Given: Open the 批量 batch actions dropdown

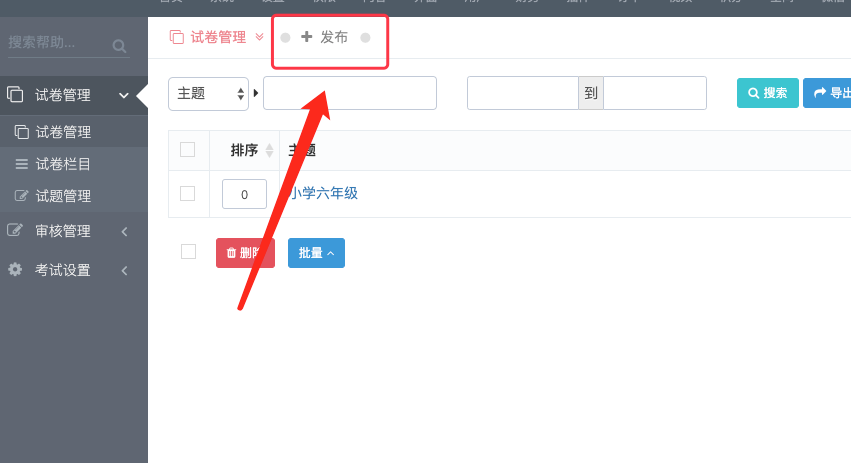Looking at the screenshot, I should pos(316,253).
